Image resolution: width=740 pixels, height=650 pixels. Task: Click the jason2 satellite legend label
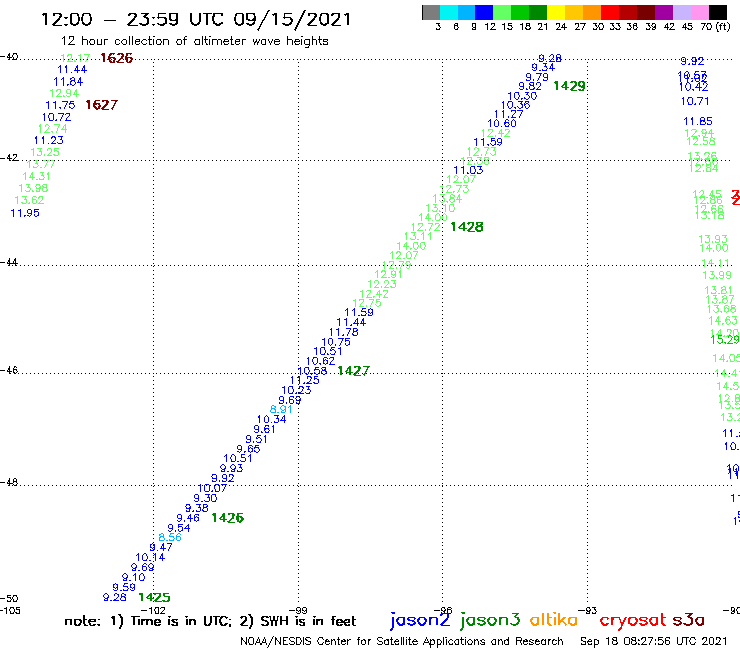click(x=420, y=620)
